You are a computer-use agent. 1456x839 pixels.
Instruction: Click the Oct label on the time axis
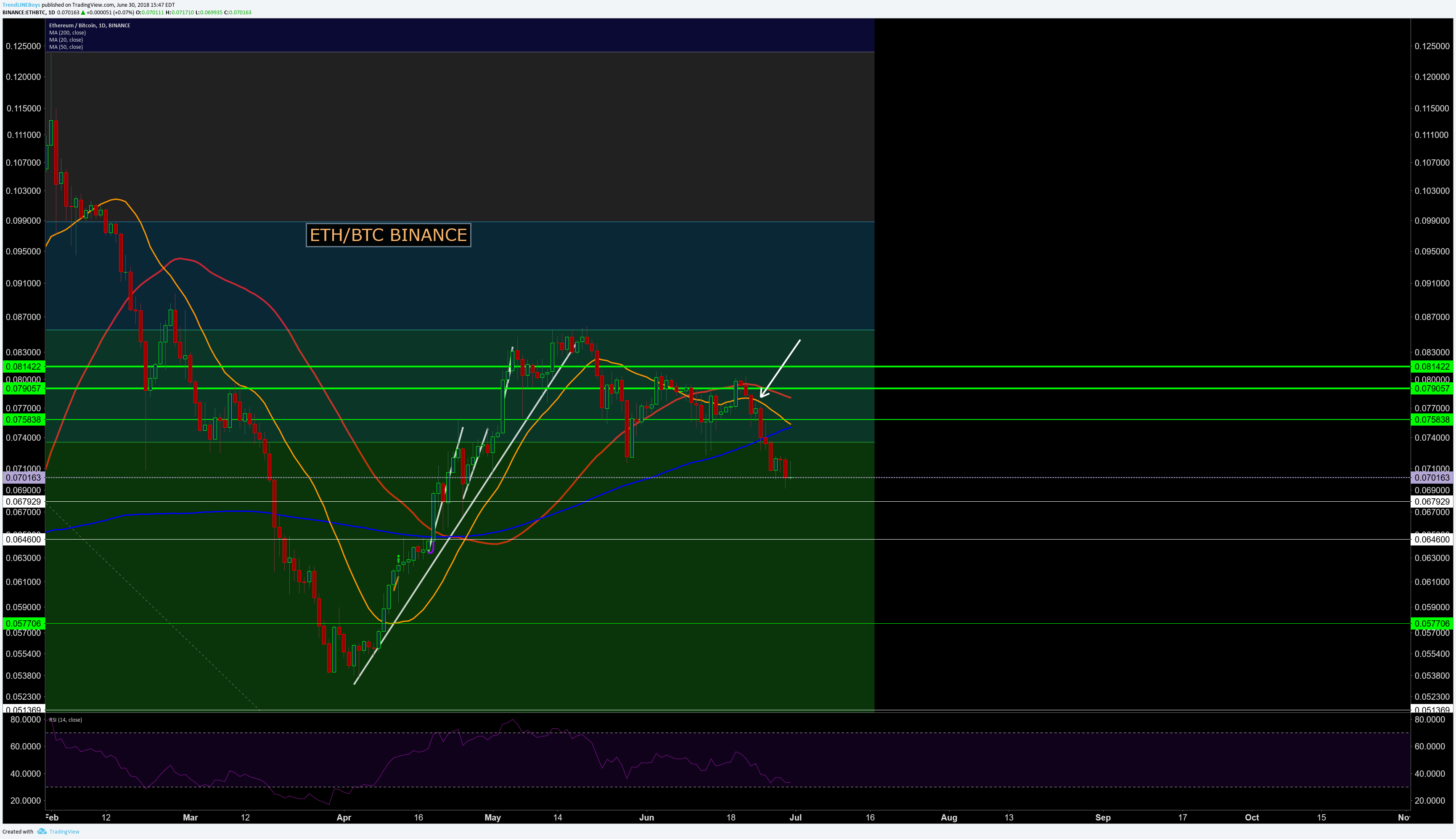pyautogui.click(x=1252, y=818)
